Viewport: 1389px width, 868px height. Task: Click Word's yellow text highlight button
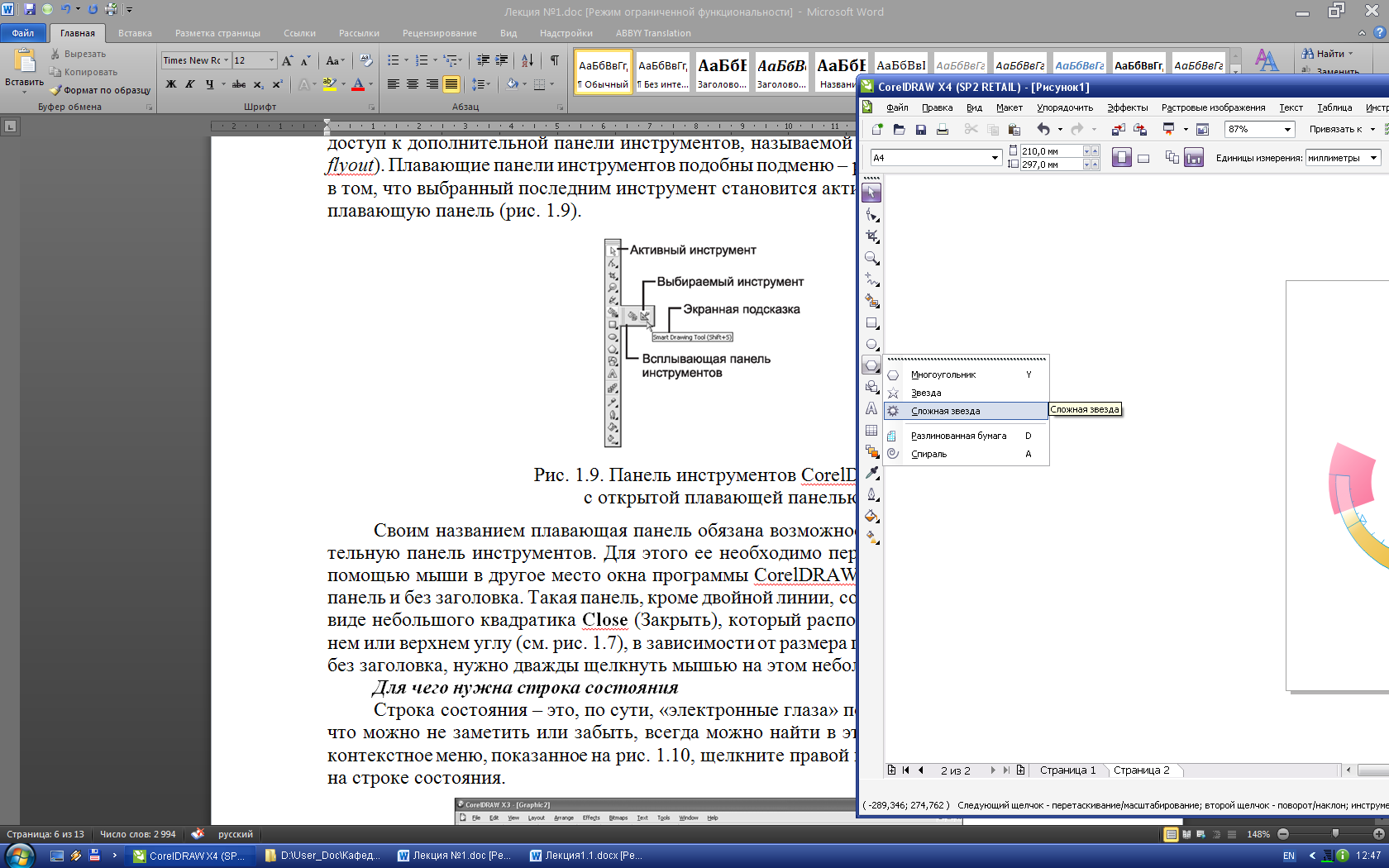point(329,84)
